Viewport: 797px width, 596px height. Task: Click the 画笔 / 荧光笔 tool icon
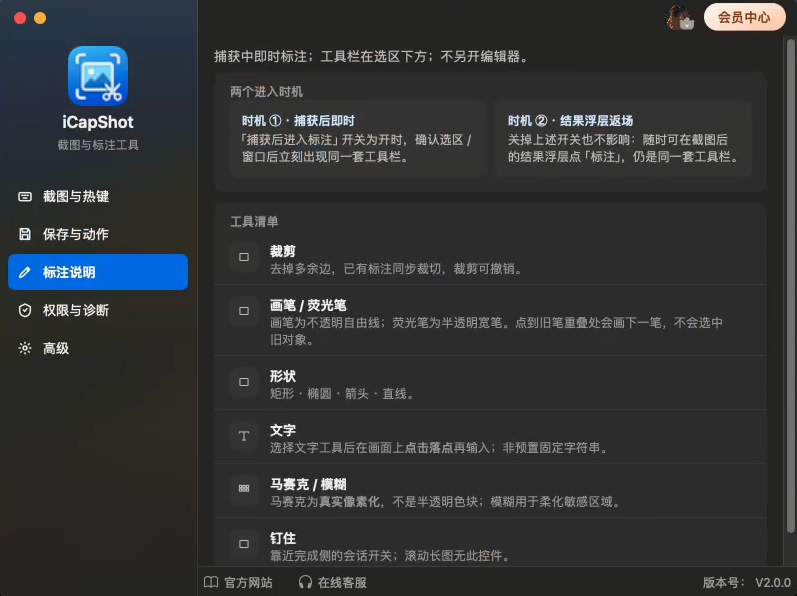(244, 311)
